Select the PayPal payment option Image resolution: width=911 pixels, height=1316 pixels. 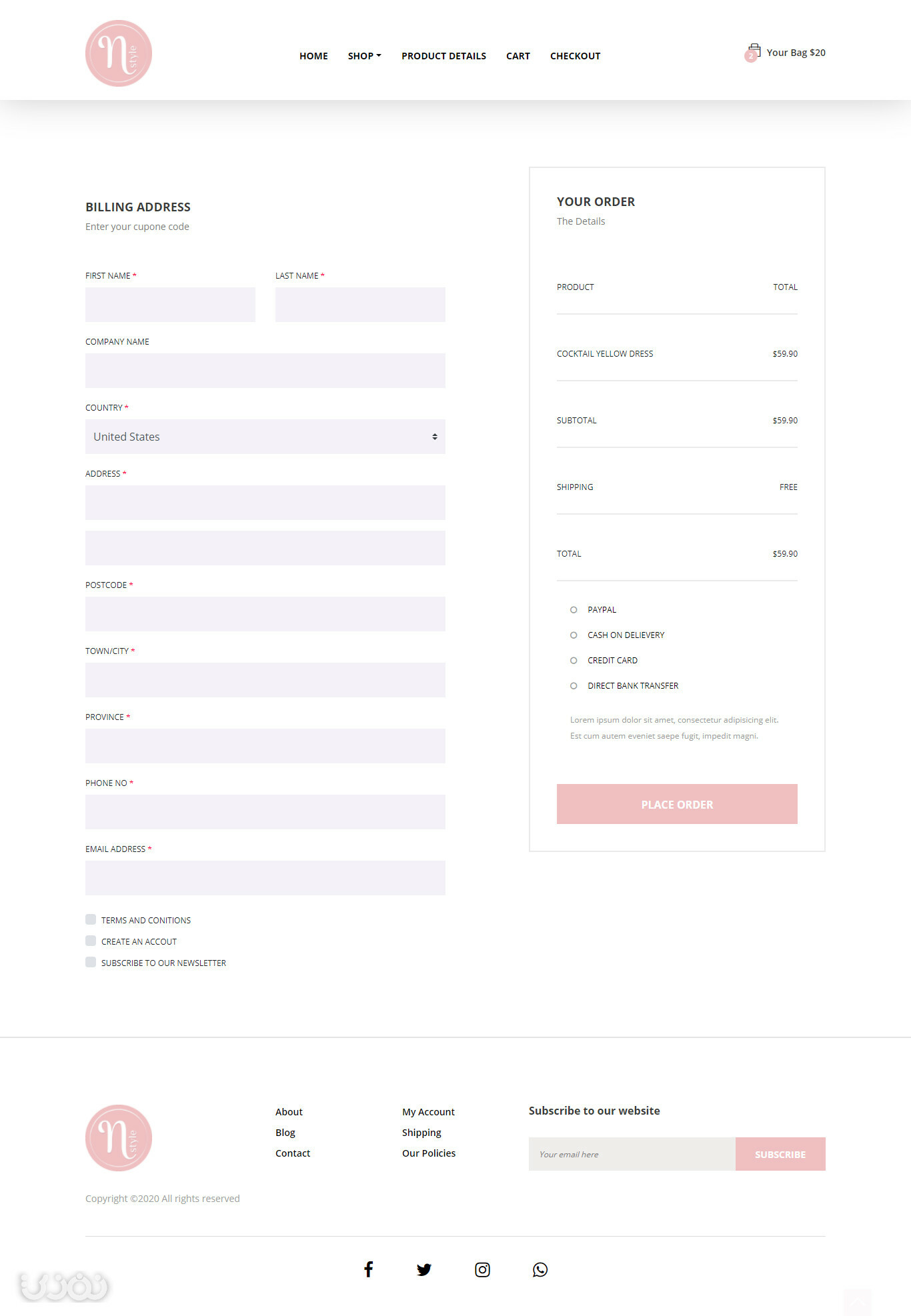click(x=574, y=609)
